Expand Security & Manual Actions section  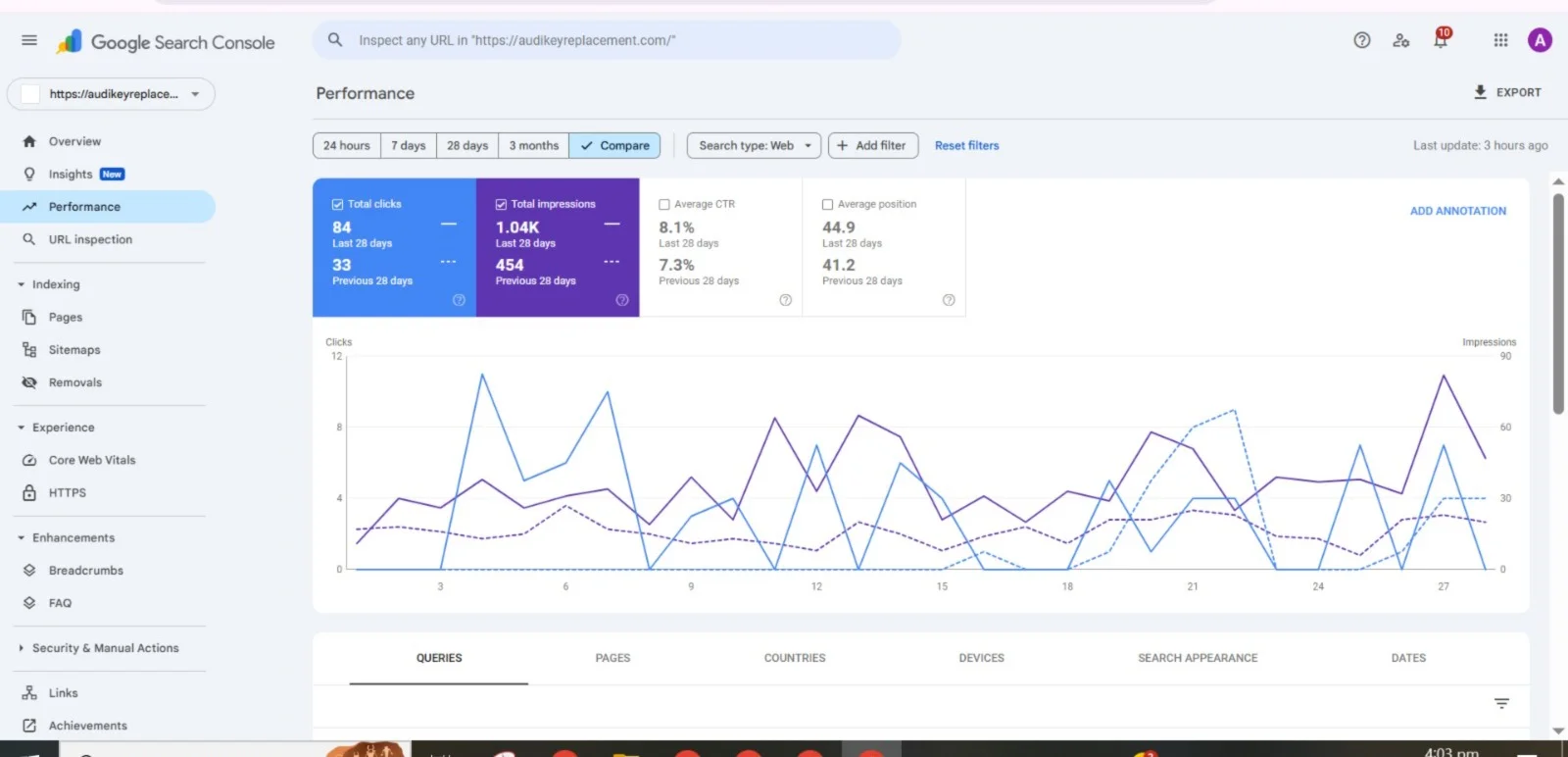[105, 648]
